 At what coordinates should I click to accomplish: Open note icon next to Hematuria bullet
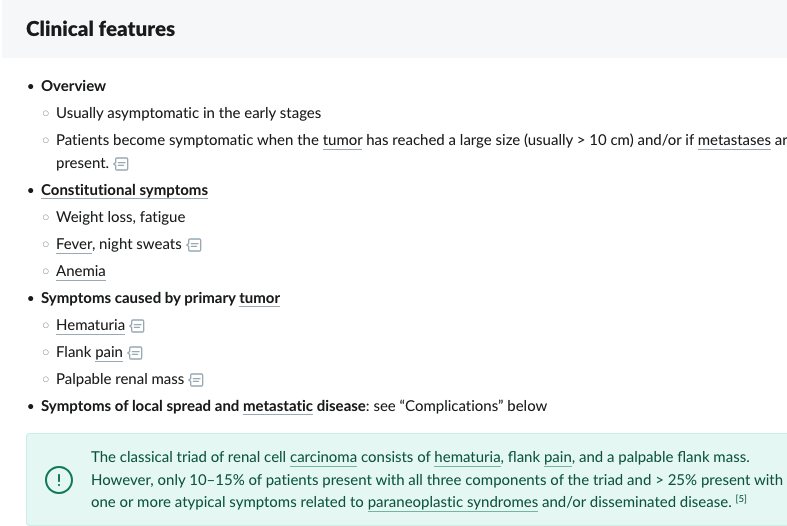[138, 325]
